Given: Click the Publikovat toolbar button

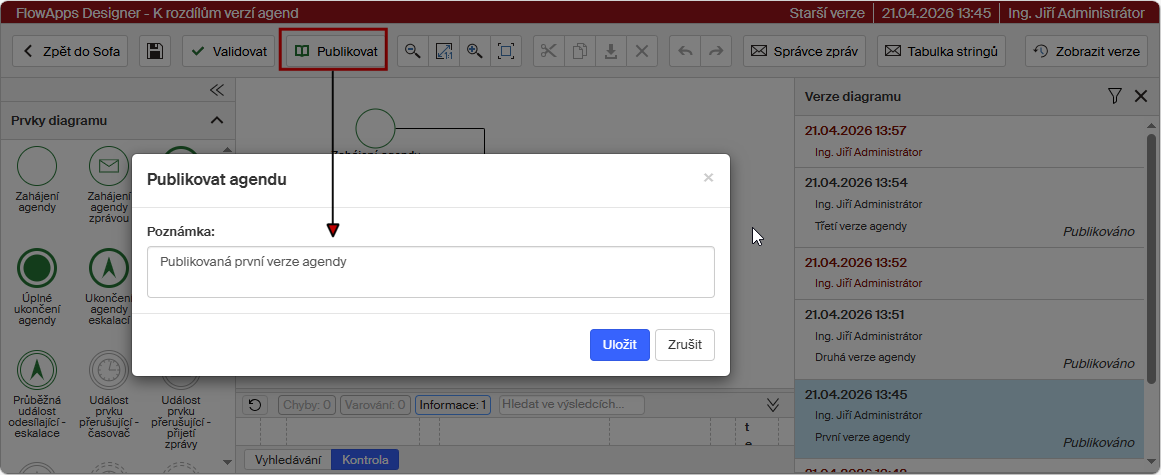Looking at the screenshot, I should click(x=335, y=51).
